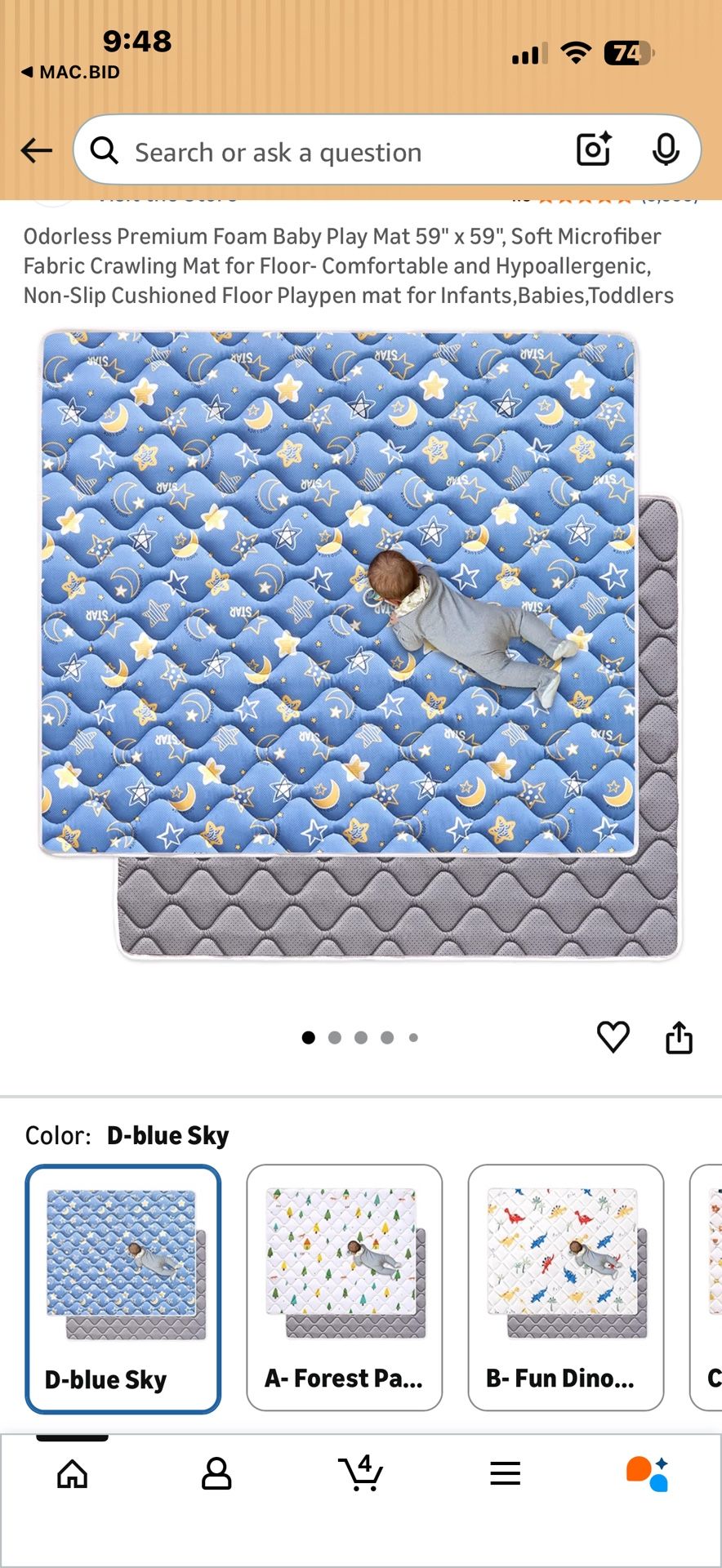Jump to the fourth image dot
Screen dimensions: 722x1568
[387, 1038]
